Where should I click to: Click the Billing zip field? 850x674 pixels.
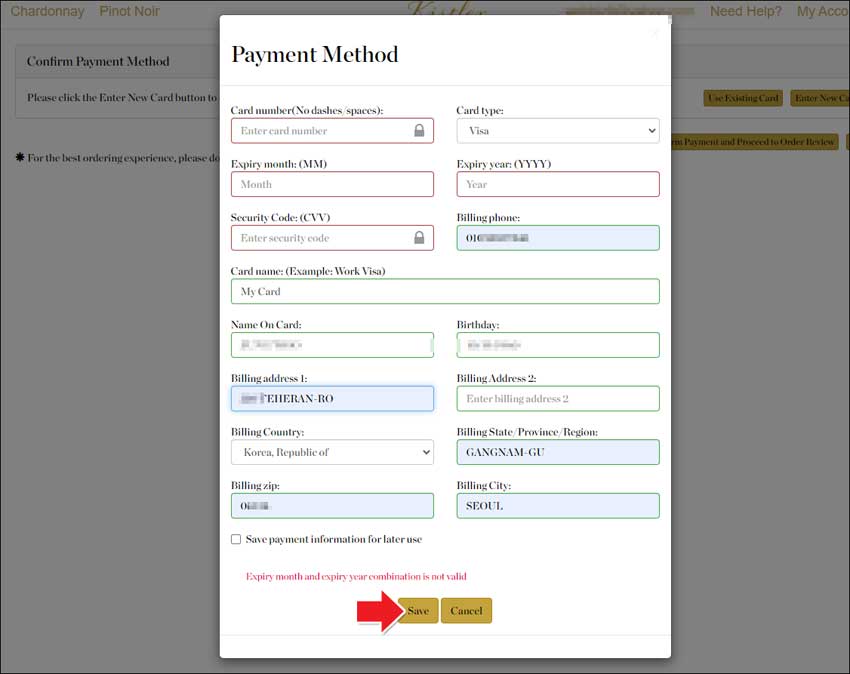coord(332,506)
